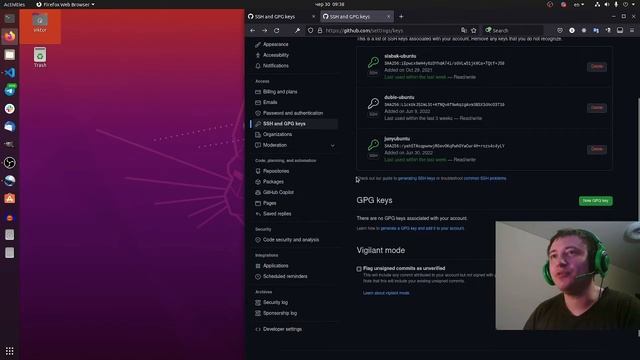Click the Firefox Search box
This screenshot has height=360, width=640.
[x=513, y=31]
